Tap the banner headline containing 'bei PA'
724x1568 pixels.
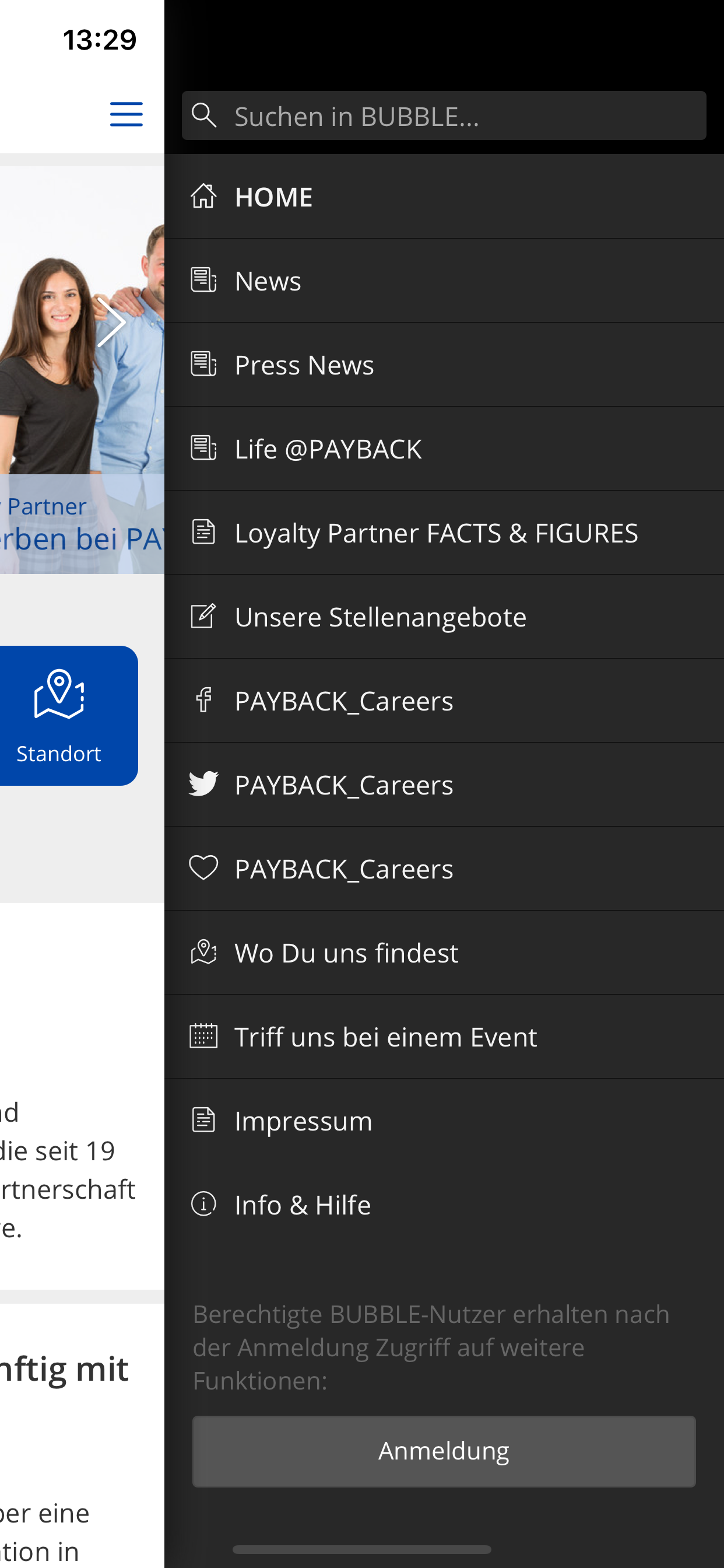(82, 540)
